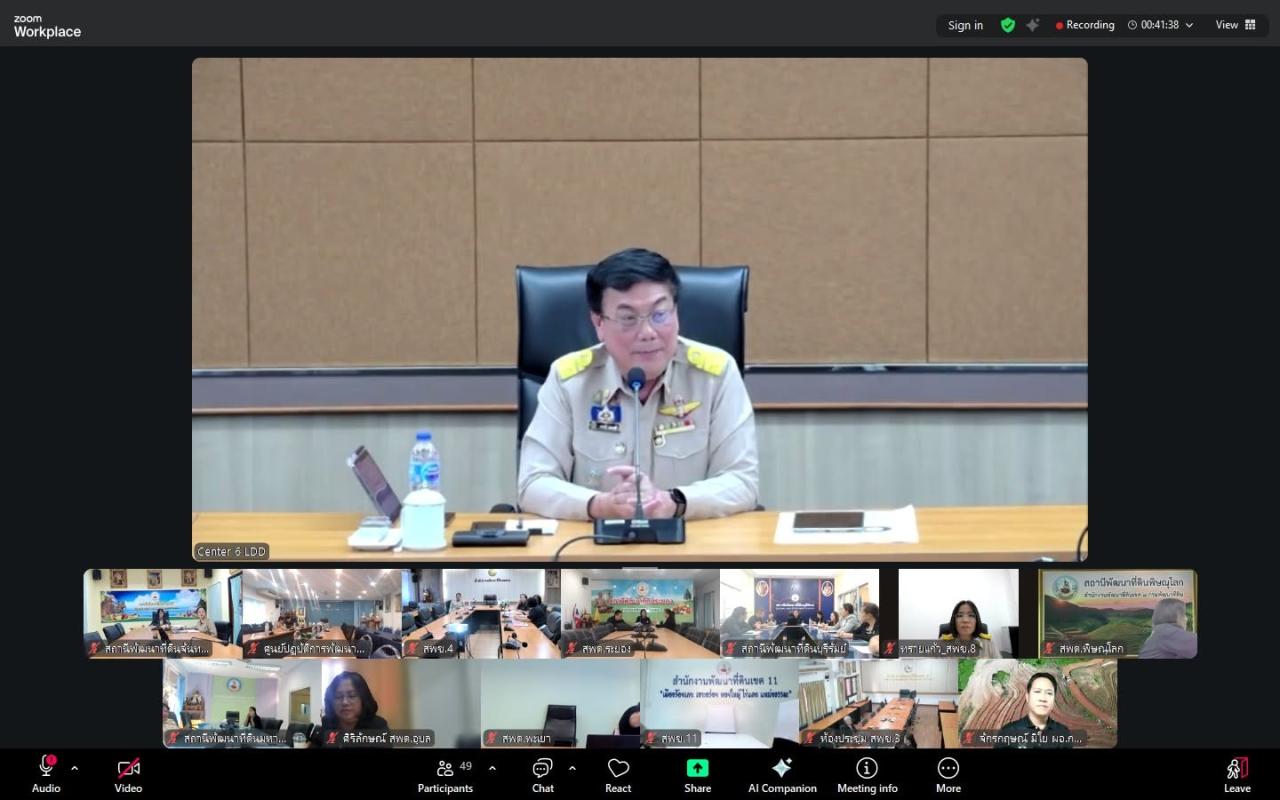The image size is (1280, 800).
Task: Click the red Recording indicator
Action: [x=1085, y=25]
